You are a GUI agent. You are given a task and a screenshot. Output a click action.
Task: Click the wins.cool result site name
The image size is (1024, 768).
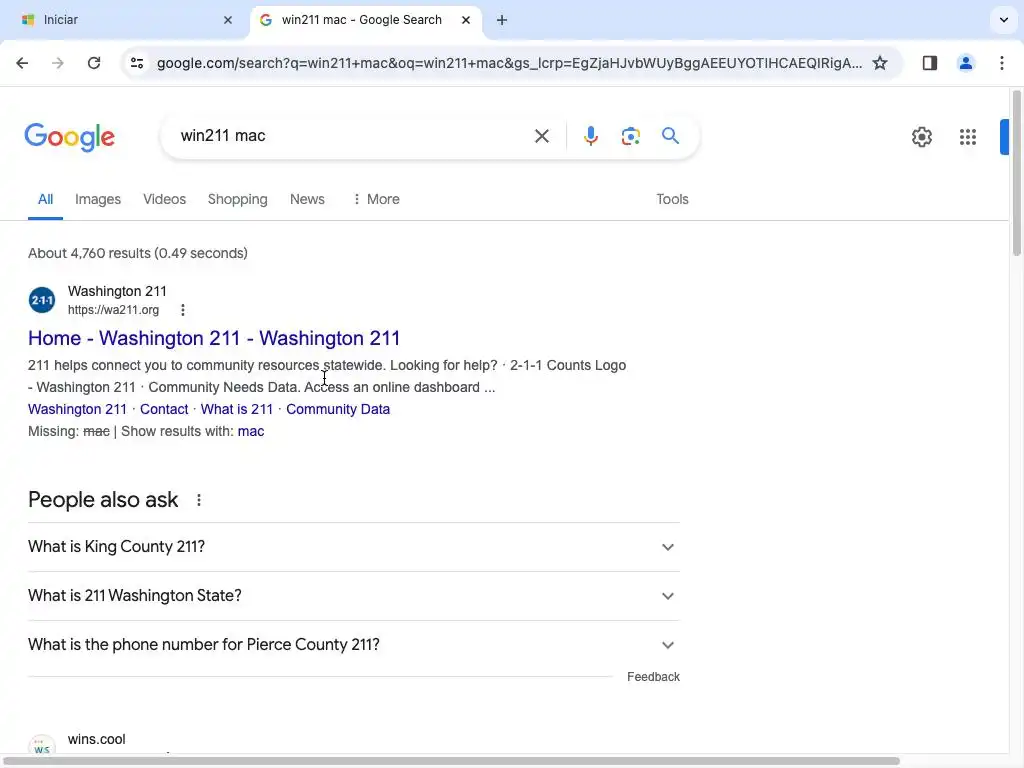pyautogui.click(x=97, y=739)
